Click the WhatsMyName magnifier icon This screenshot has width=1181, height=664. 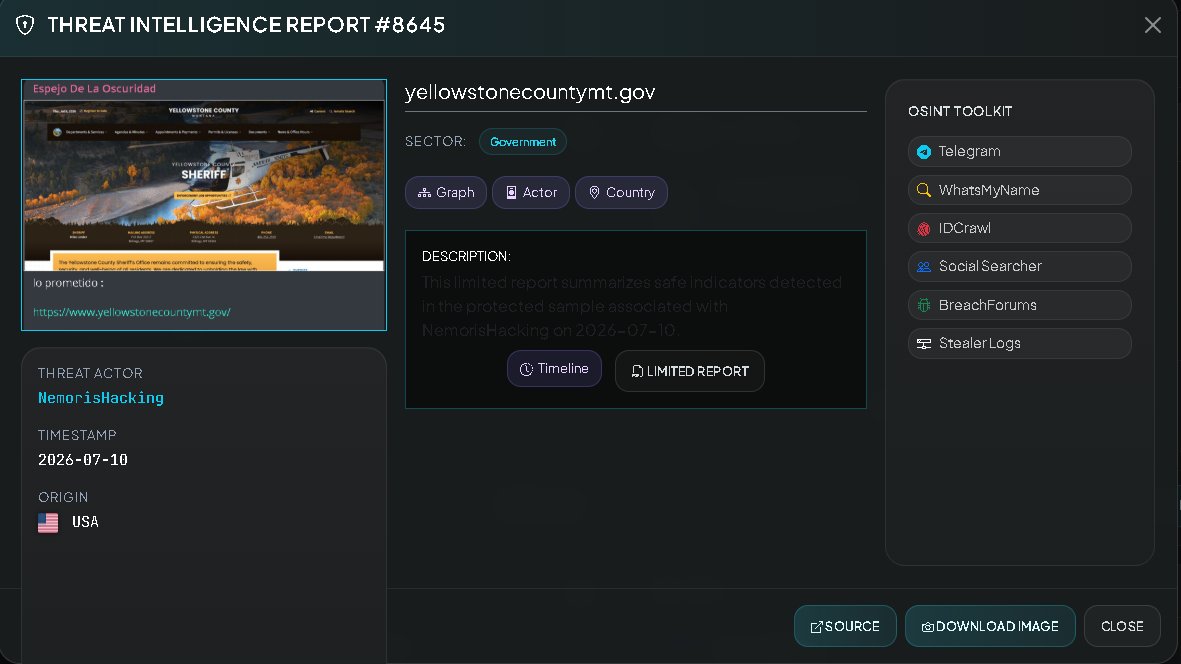[x=923, y=190]
